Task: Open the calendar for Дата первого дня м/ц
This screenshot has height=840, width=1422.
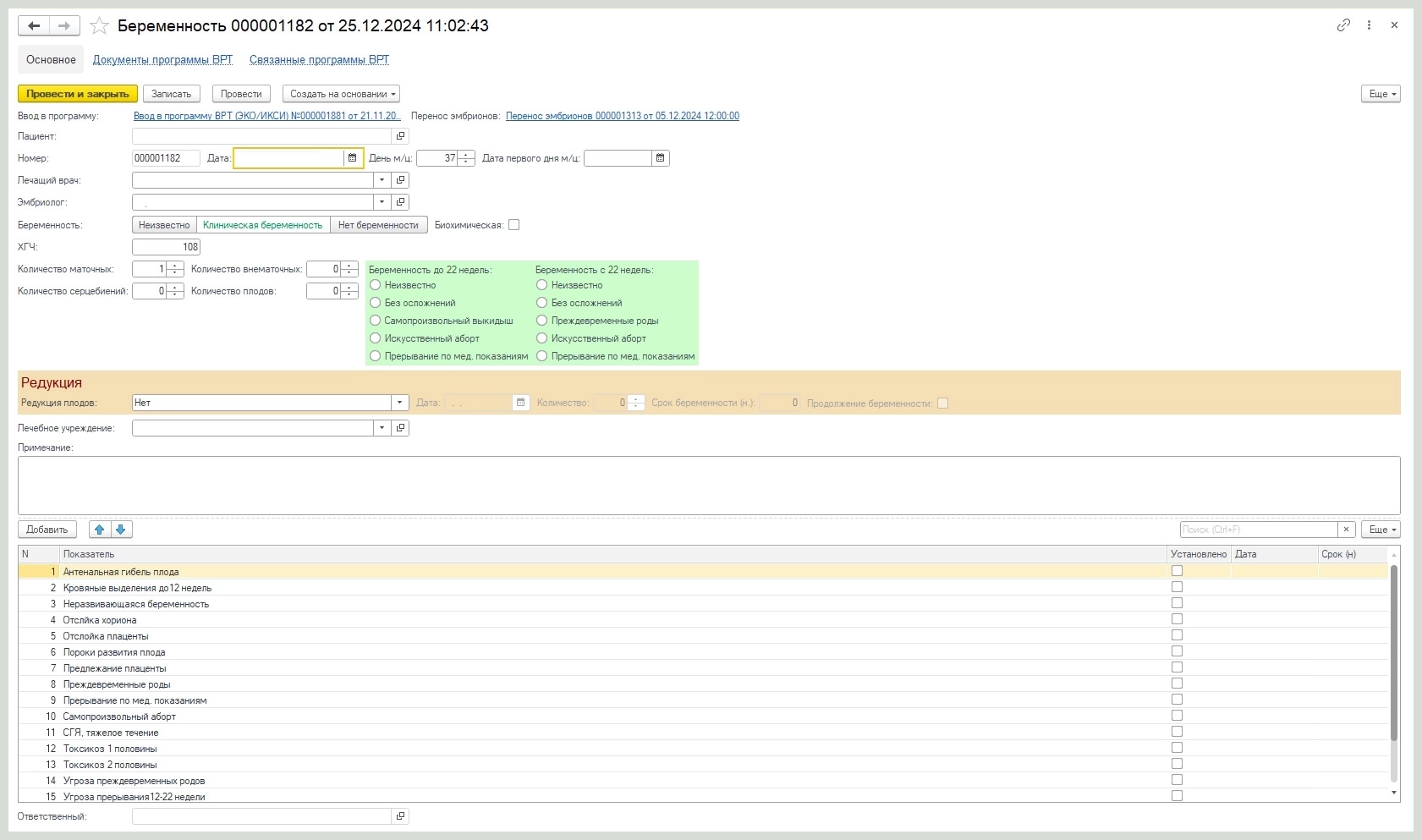Action: [x=661, y=158]
